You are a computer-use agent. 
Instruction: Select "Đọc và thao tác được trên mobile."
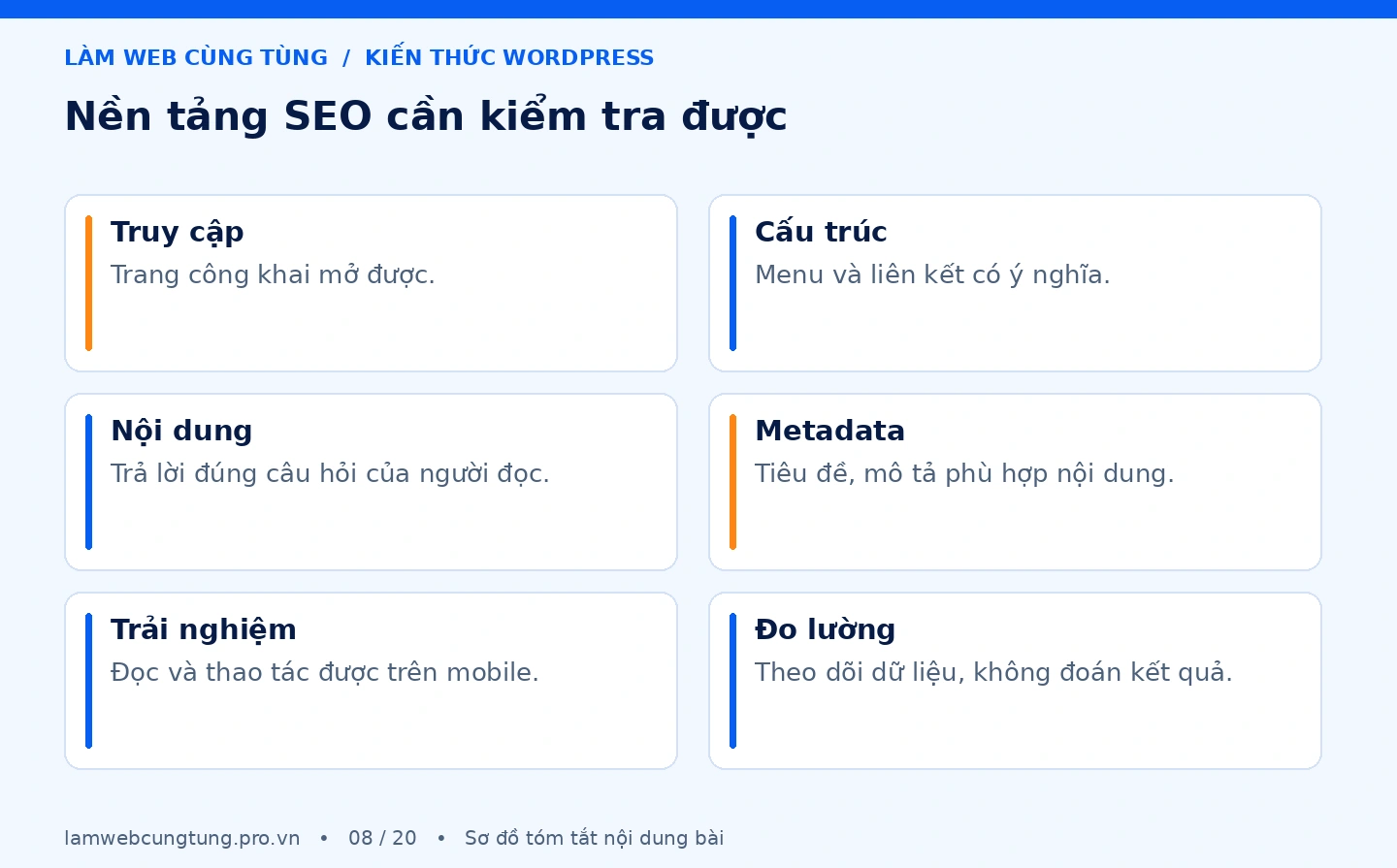[x=325, y=673]
